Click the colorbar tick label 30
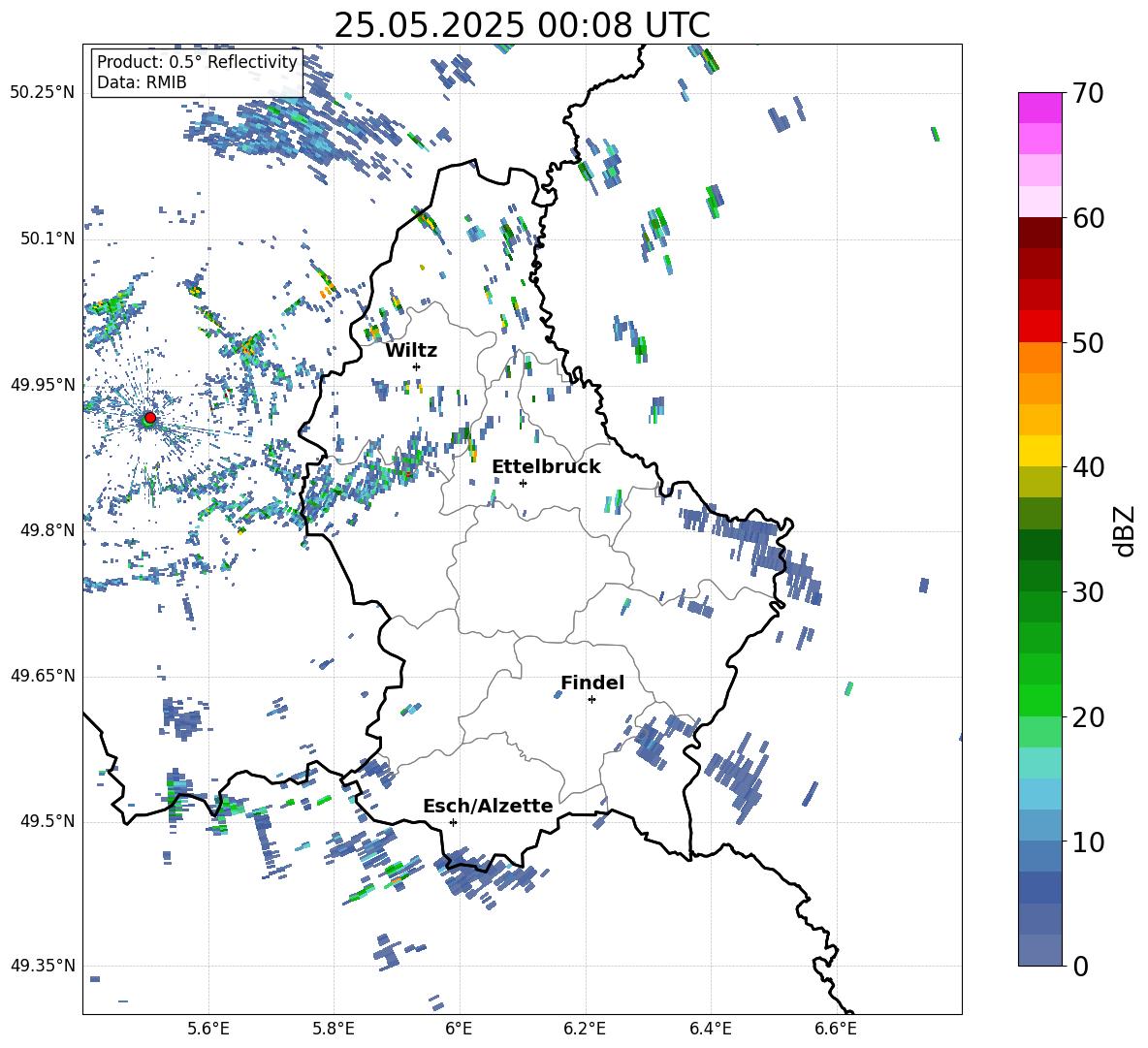 [x=1088, y=592]
